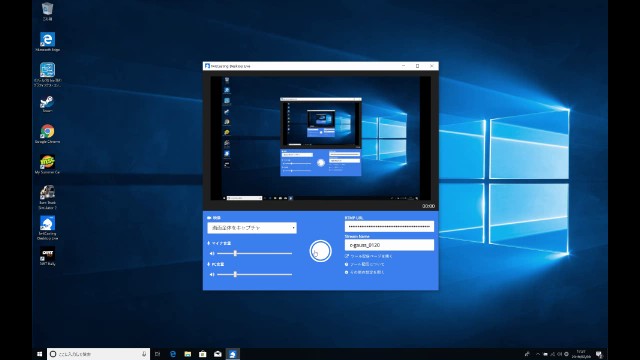Click the taskbar search box
Viewport: 640px width, 360px height.
pos(98,354)
